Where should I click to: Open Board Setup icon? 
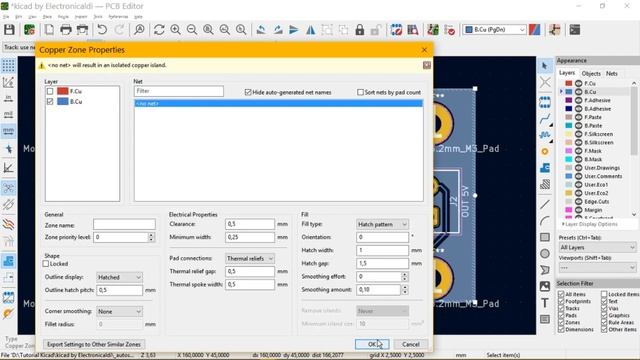(29, 30)
